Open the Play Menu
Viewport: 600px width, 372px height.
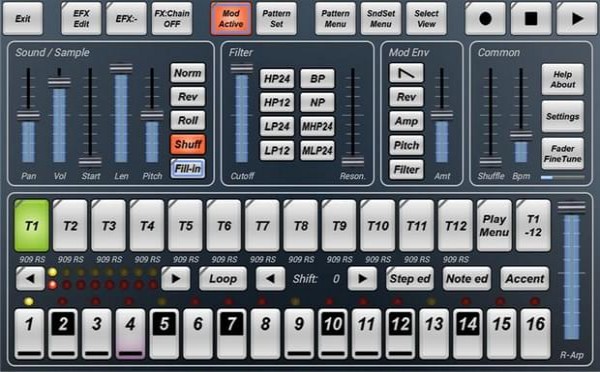click(494, 225)
